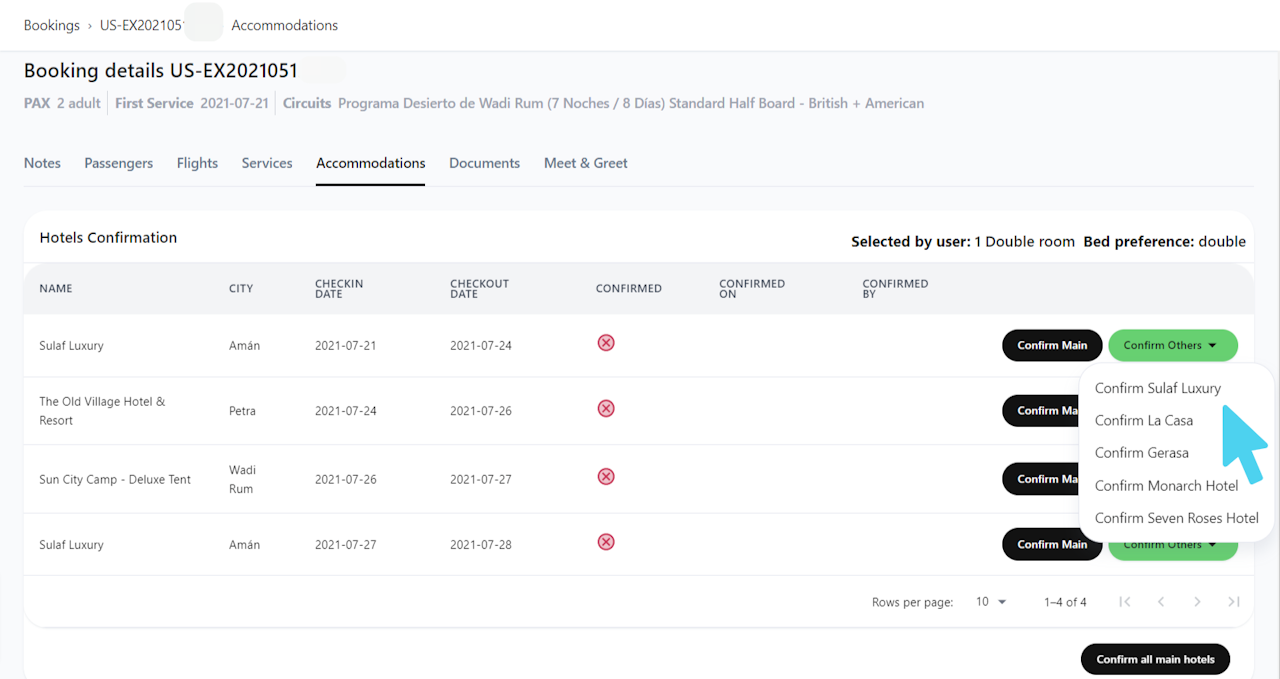Navigate to Bookings breadcrumb link

[52, 25]
